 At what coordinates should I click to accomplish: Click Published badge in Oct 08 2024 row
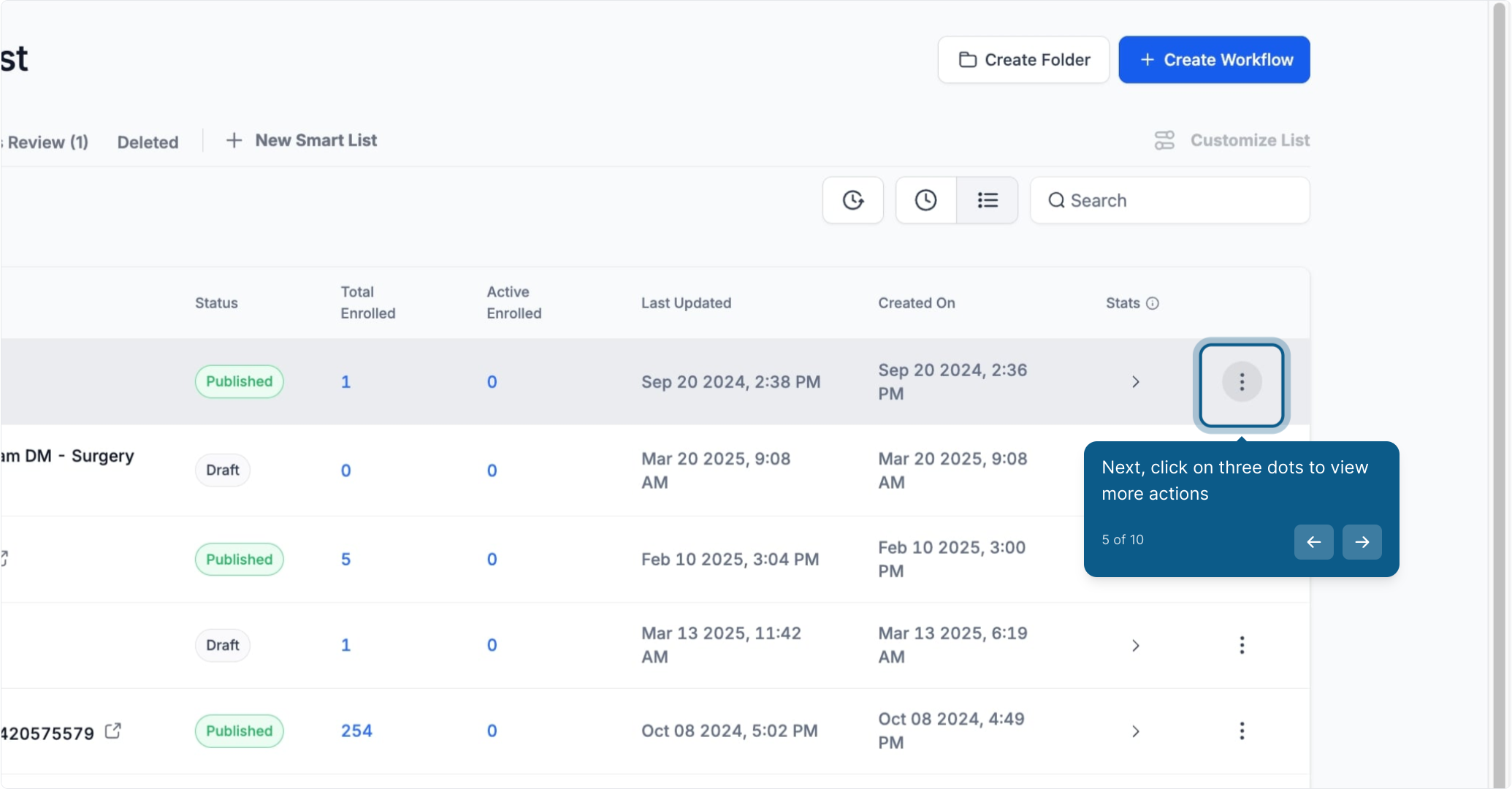tap(239, 731)
